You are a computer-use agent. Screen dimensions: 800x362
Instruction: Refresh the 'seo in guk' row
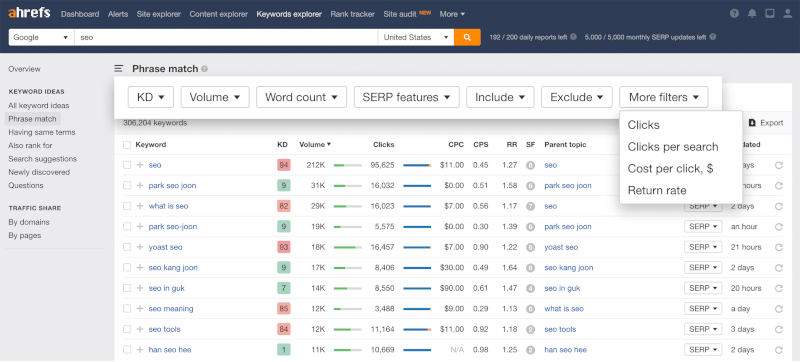pyautogui.click(x=779, y=288)
